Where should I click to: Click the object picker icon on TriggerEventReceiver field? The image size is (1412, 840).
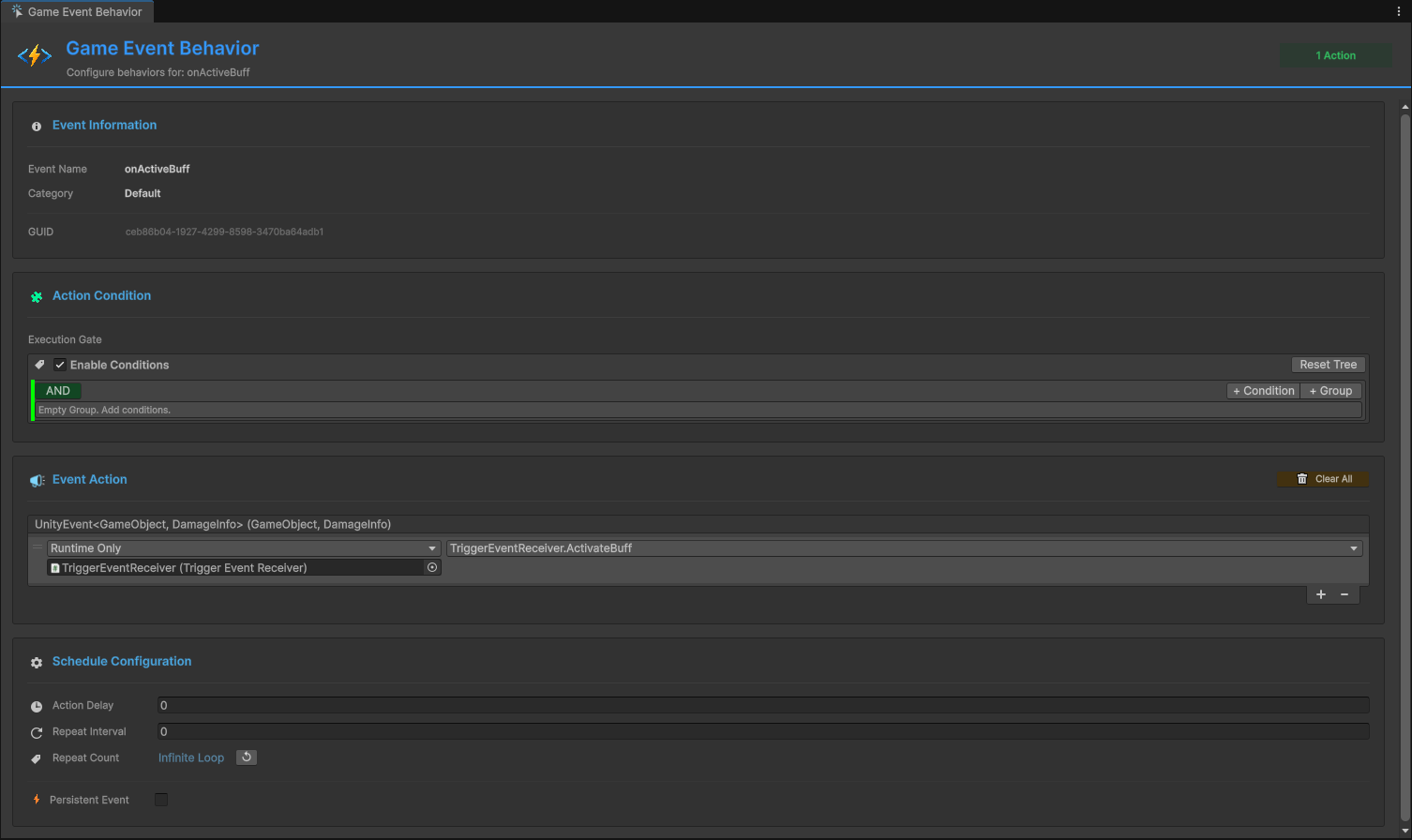(x=431, y=567)
